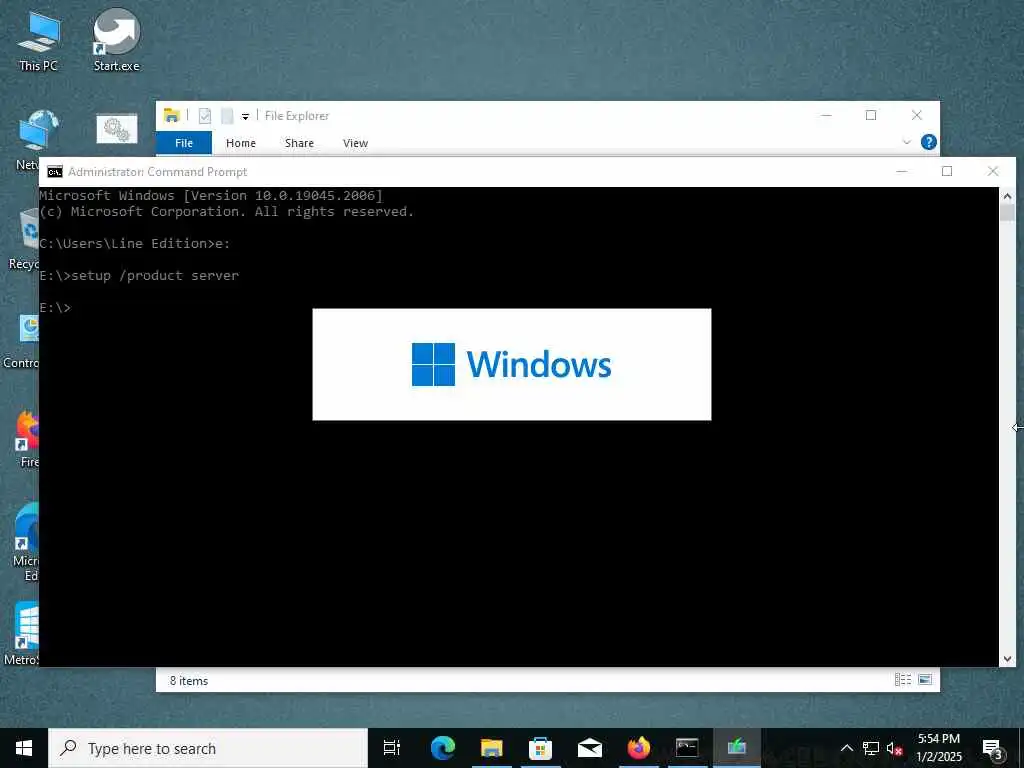Launch Firefox from the taskbar
The image size is (1024, 768).
point(639,748)
